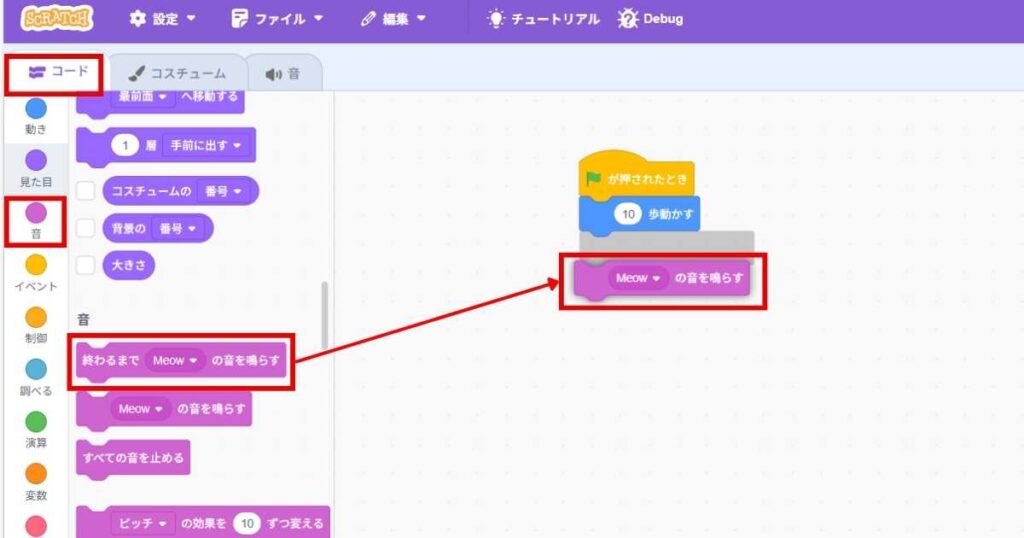The width and height of the screenshot is (1024, 538).
Task: Click the 編集 pencil icon
Action: click(368, 19)
